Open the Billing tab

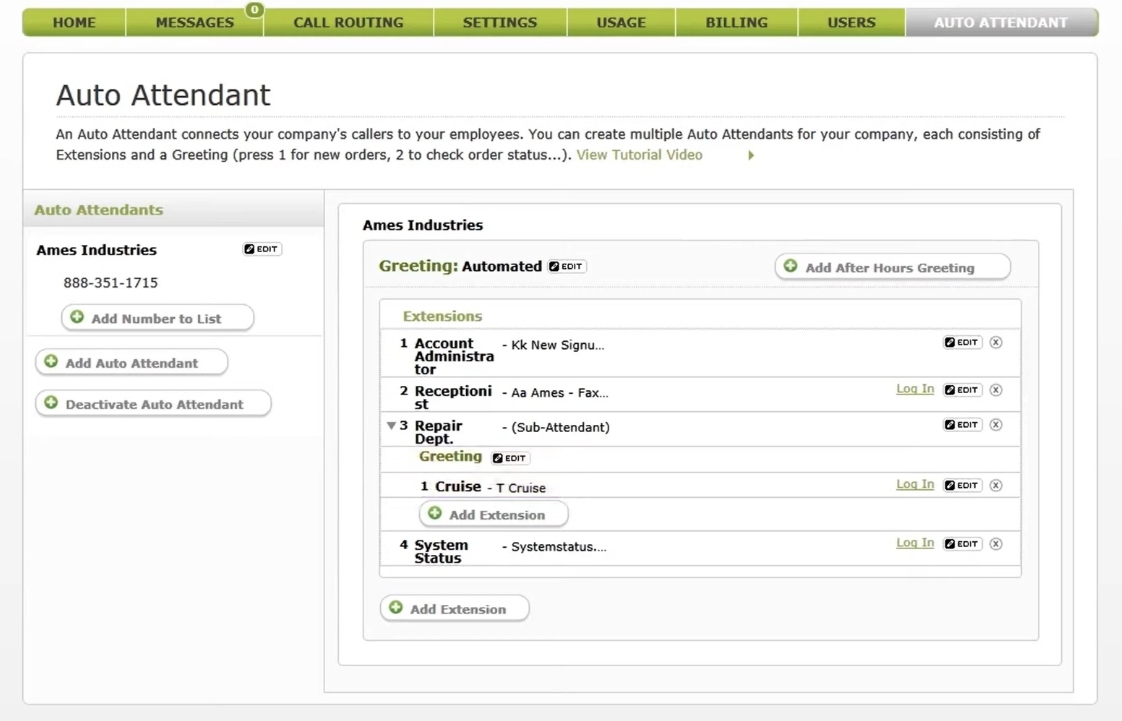pyautogui.click(x=736, y=22)
